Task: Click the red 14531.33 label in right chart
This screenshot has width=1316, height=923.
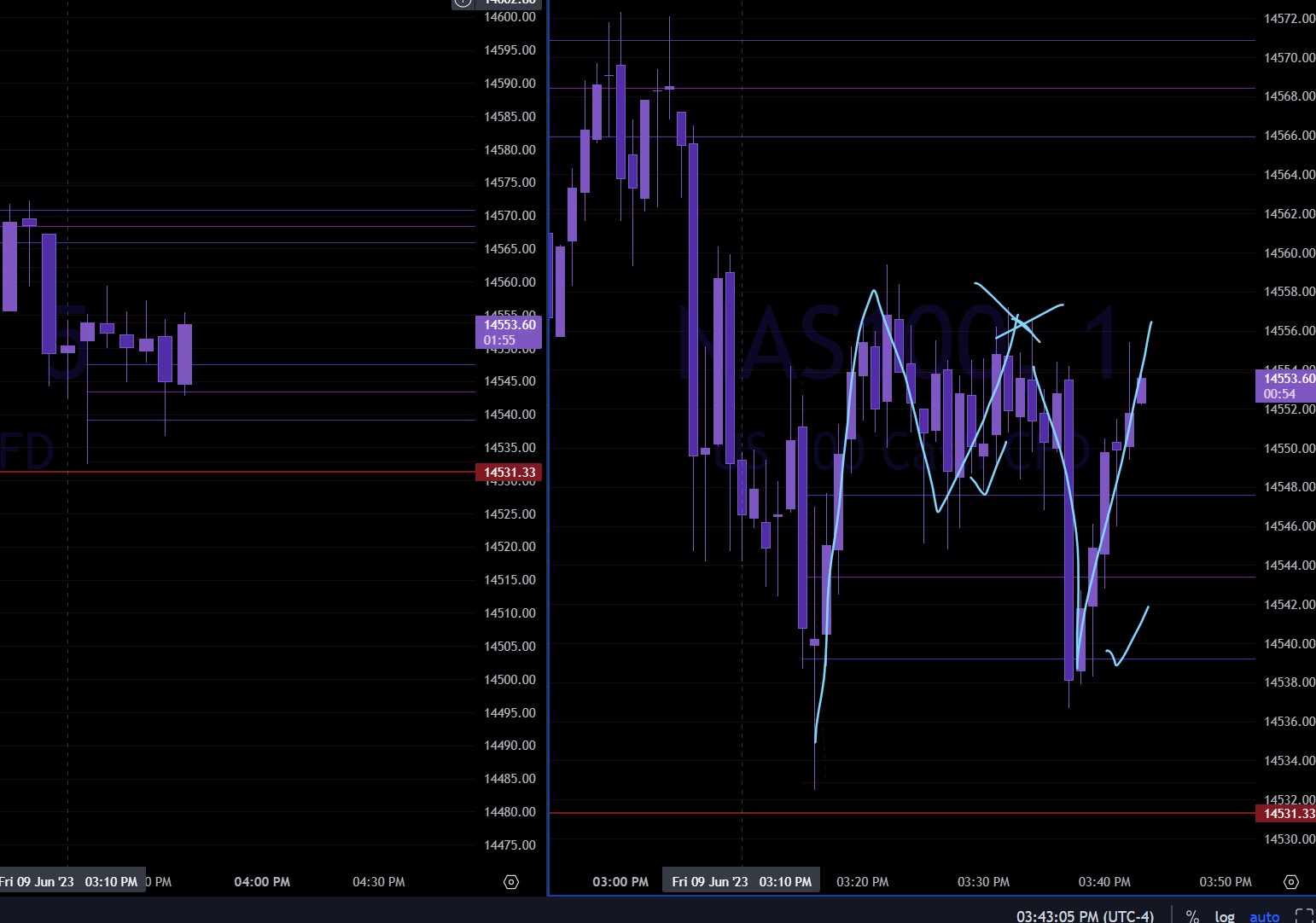Action: tap(1286, 813)
